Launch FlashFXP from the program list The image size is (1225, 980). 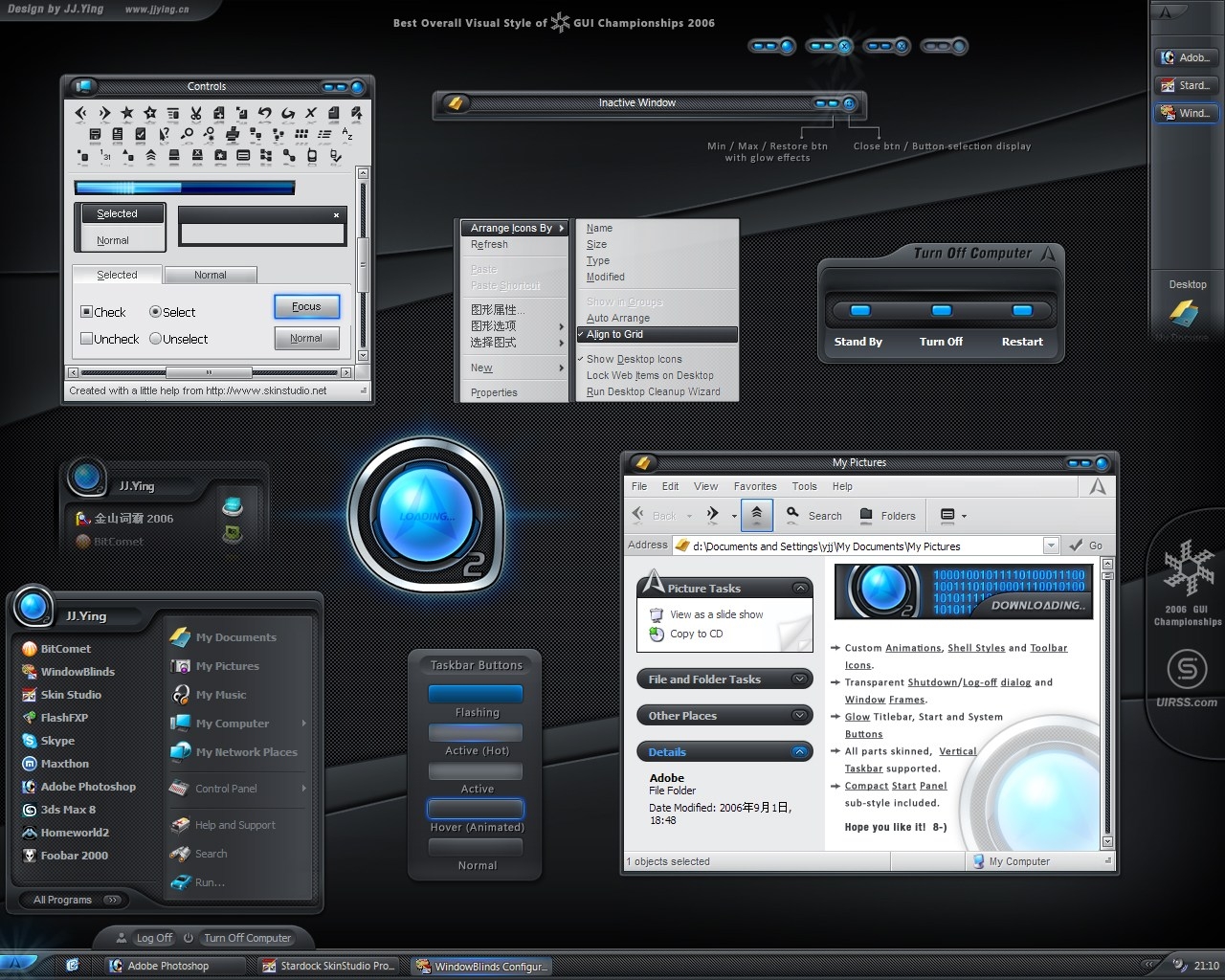[x=55, y=718]
